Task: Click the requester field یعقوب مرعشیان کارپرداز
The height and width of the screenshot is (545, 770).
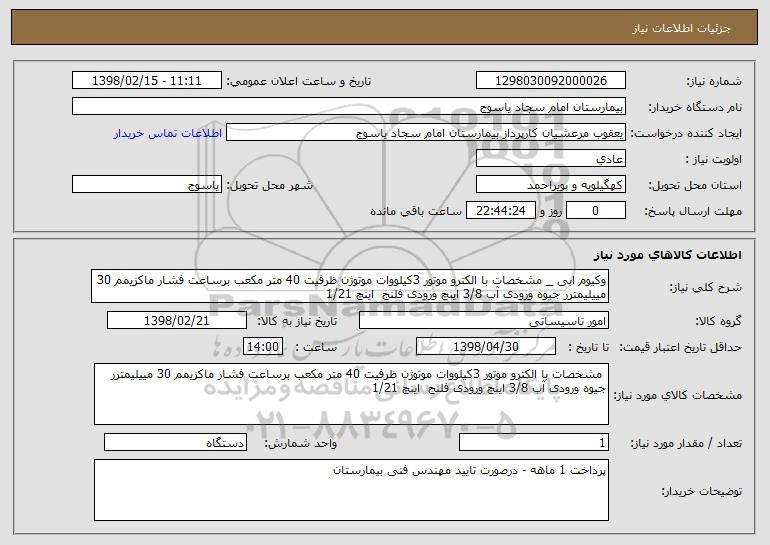Action: click(x=426, y=133)
